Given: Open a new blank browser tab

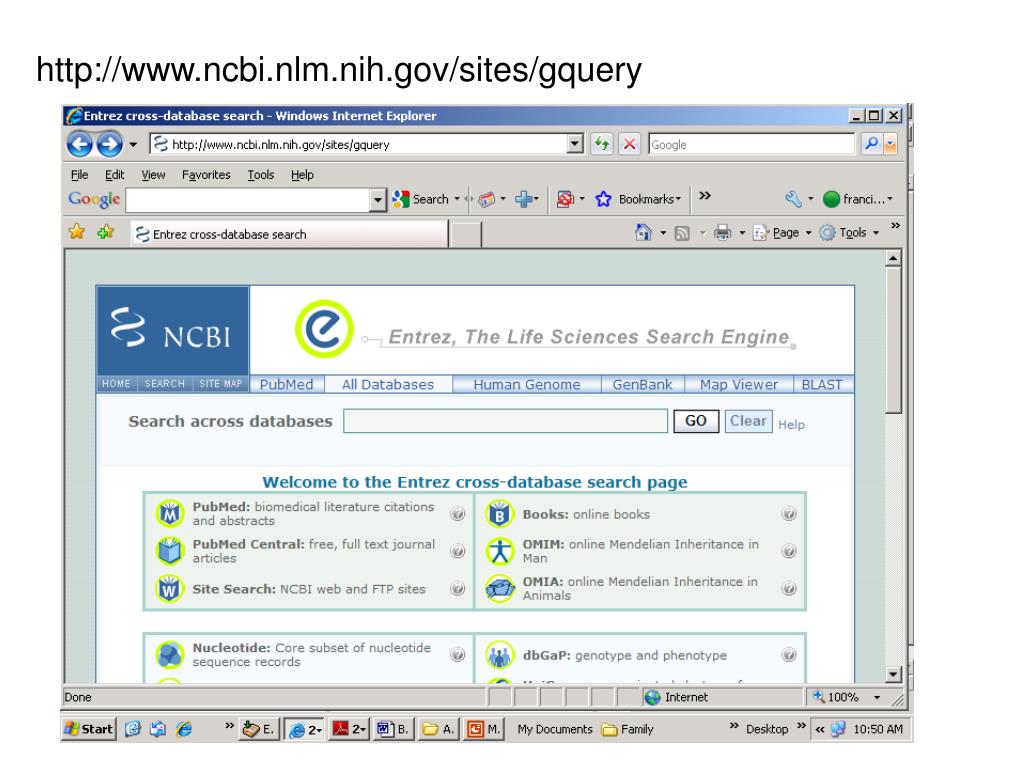Looking at the screenshot, I should click(466, 235).
